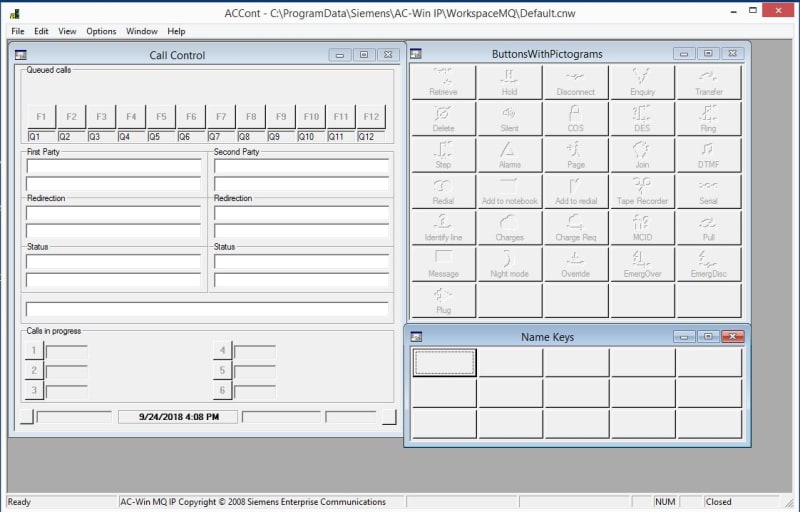Click the Tape Recorder pictogram button
This screenshot has height=512, width=800.
click(x=642, y=191)
